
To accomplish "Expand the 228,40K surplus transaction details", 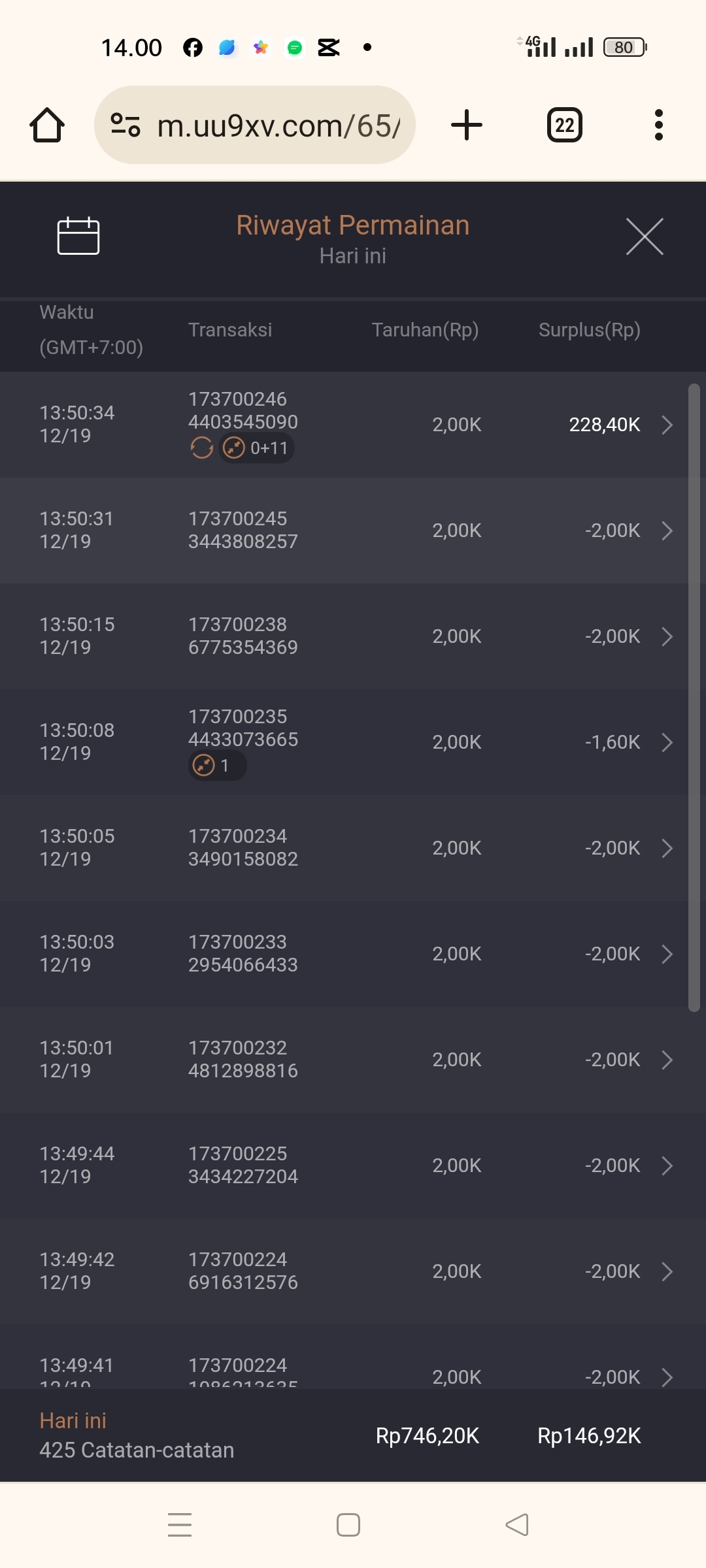I will coord(667,425).
